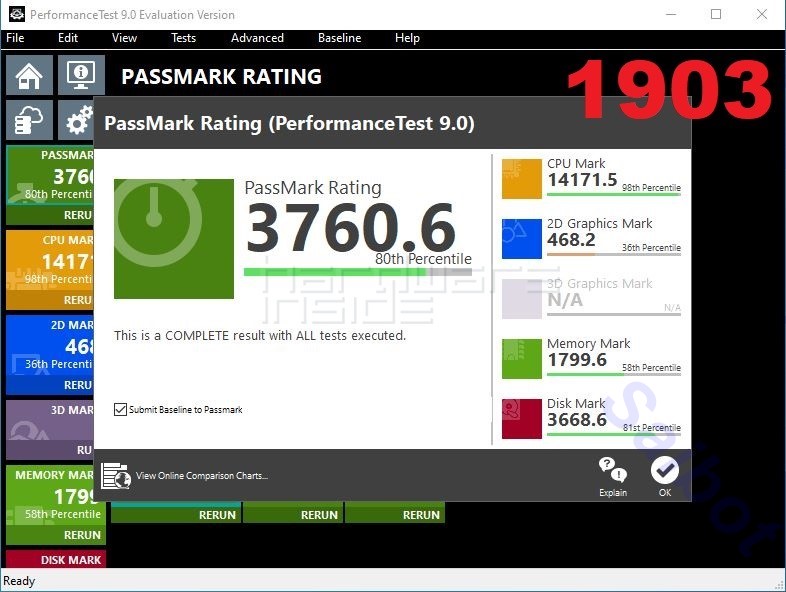Open View Online Comparison Charts link
Viewport: 786px width, 592px height.
(201, 476)
